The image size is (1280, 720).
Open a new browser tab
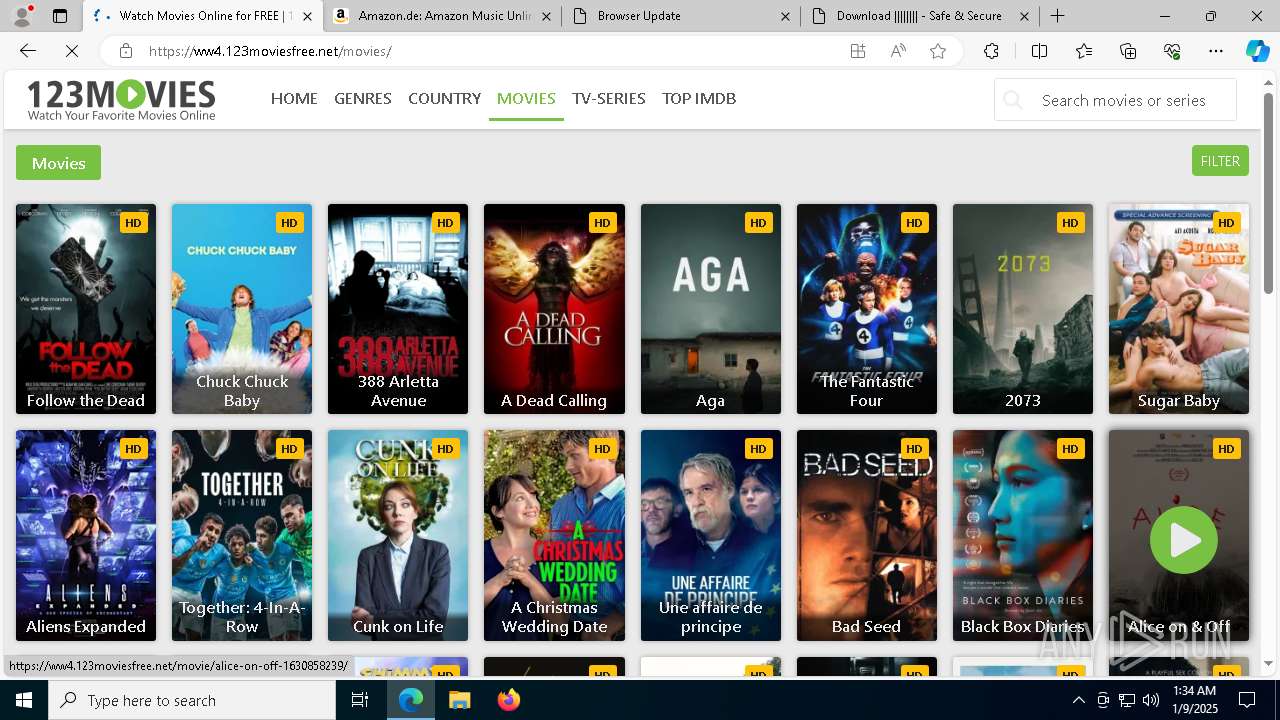[x=1057, y=16]
